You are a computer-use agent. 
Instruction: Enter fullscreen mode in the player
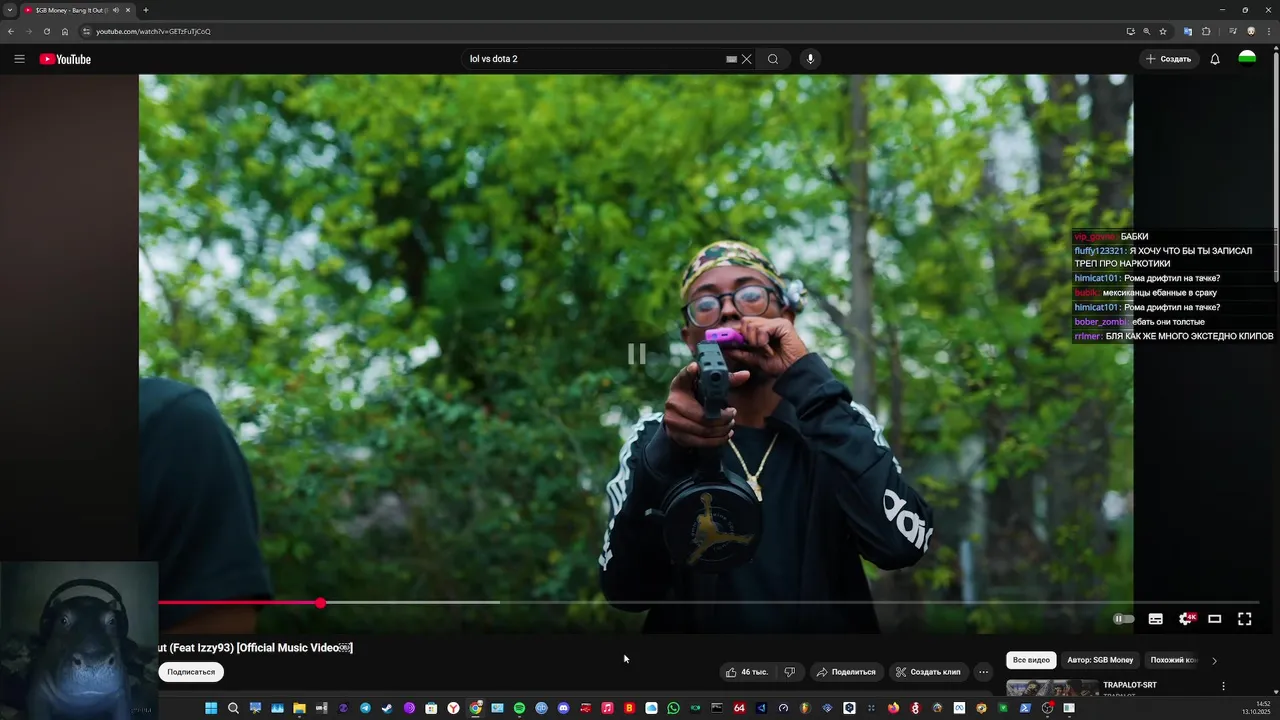tap(1245, 619)
